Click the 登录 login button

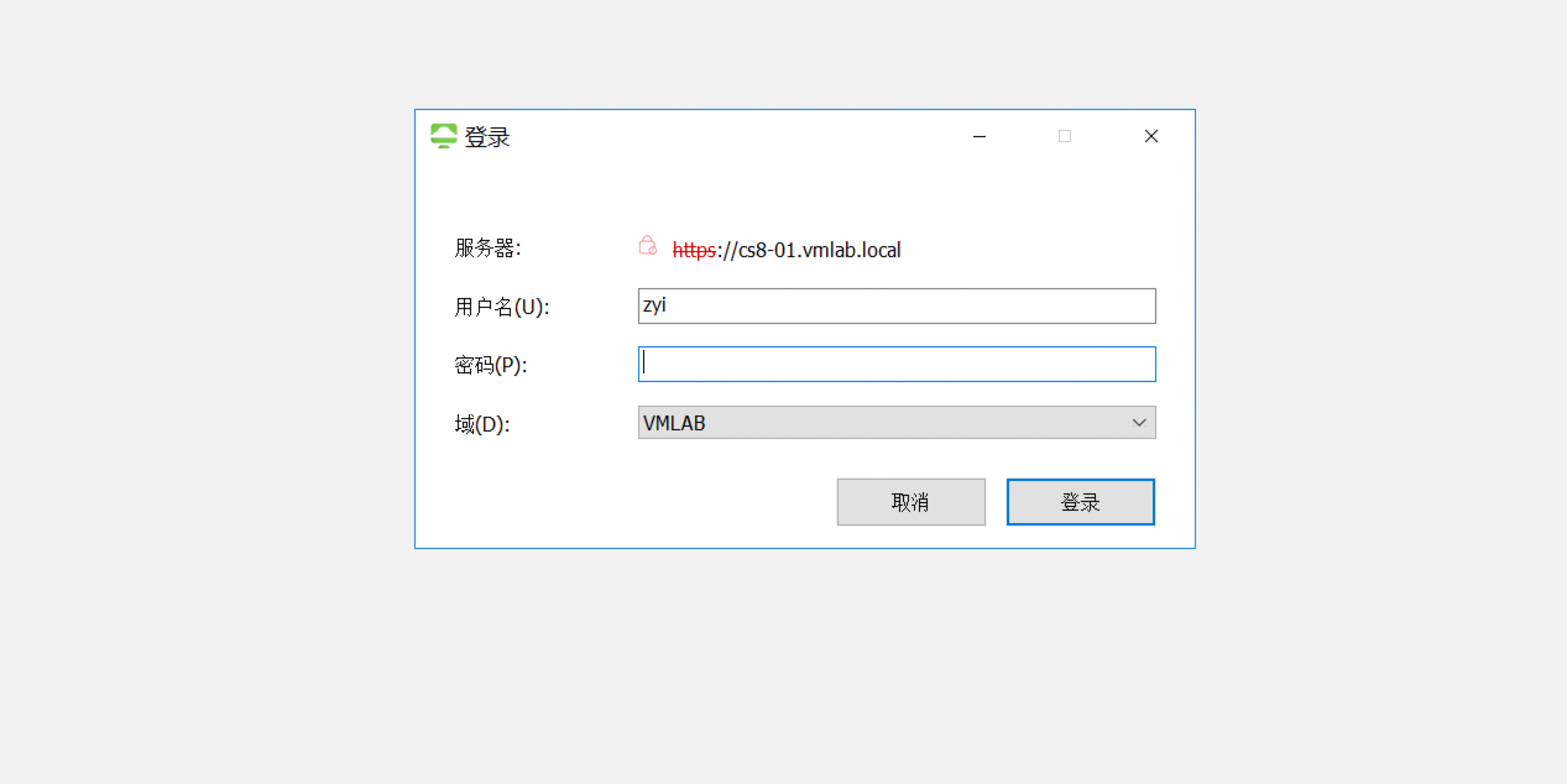1080,502
